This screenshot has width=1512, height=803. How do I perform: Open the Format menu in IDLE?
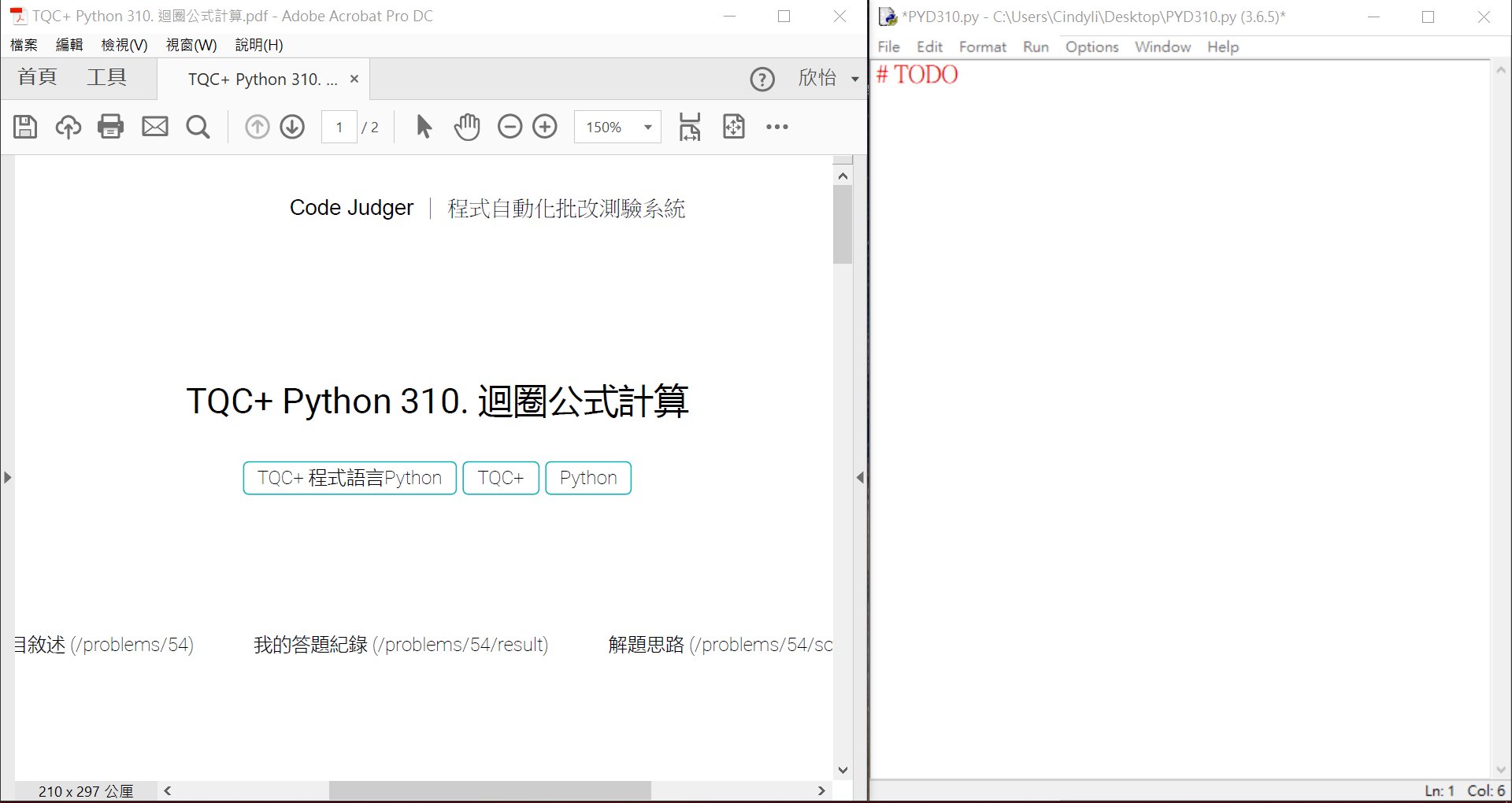pyautogui.click(x=983, y=46)
